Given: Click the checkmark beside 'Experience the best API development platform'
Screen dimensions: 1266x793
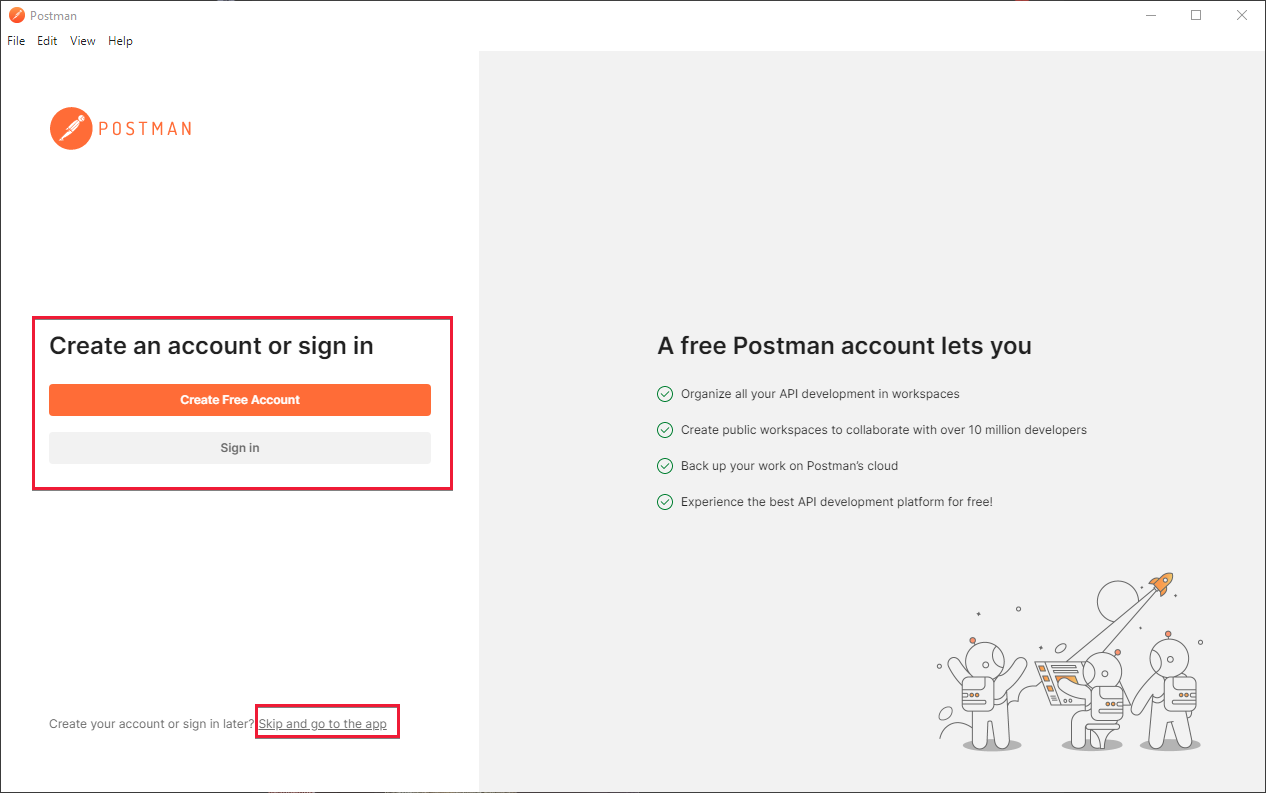Looking at the screenshot, I should [665, 501].
